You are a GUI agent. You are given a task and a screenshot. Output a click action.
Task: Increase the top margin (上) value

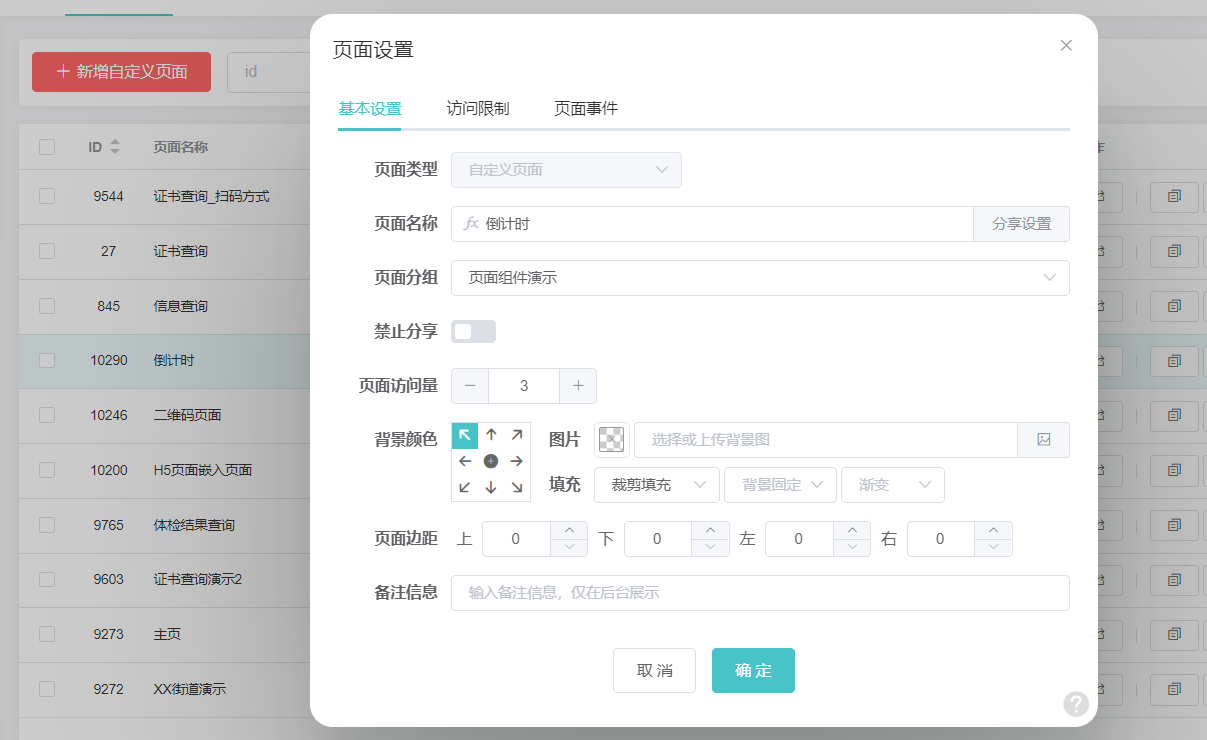click(569, 530)
